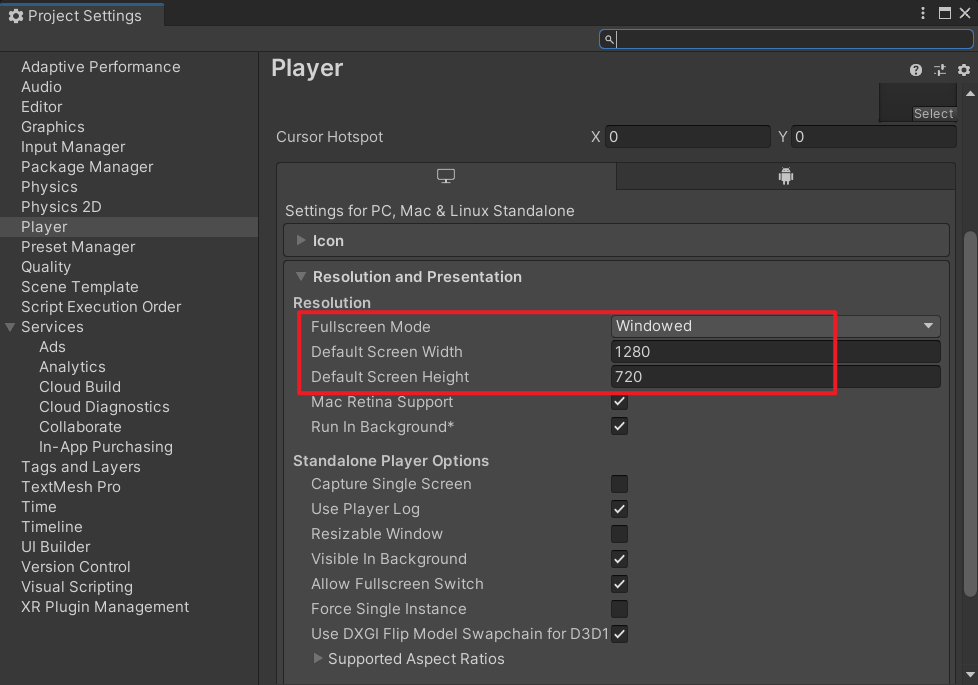Image resolution: width=978 pixels, height=685 pixels.
Task: Open the Fullscreen Mode dropdown
Action: [775, 326]
